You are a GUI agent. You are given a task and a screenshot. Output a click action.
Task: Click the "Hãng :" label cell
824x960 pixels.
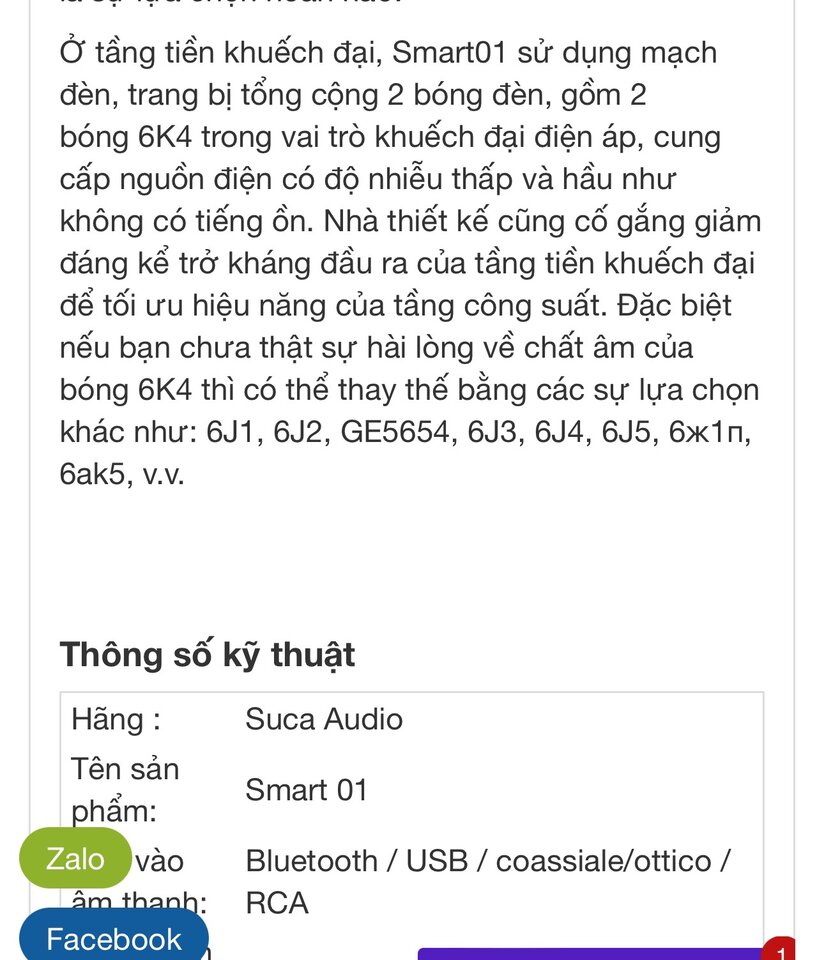pyautogui.click(x=116, y=719)
